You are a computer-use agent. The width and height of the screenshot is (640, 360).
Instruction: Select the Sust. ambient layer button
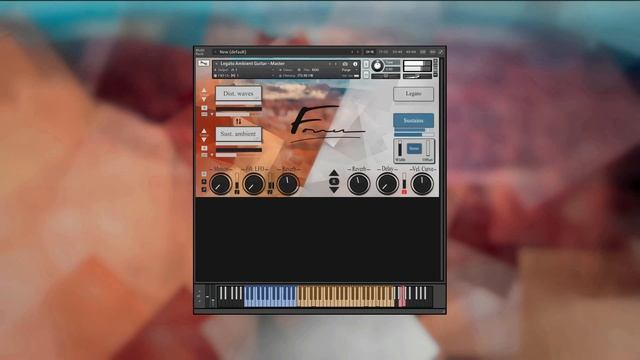tap(238, 134)
